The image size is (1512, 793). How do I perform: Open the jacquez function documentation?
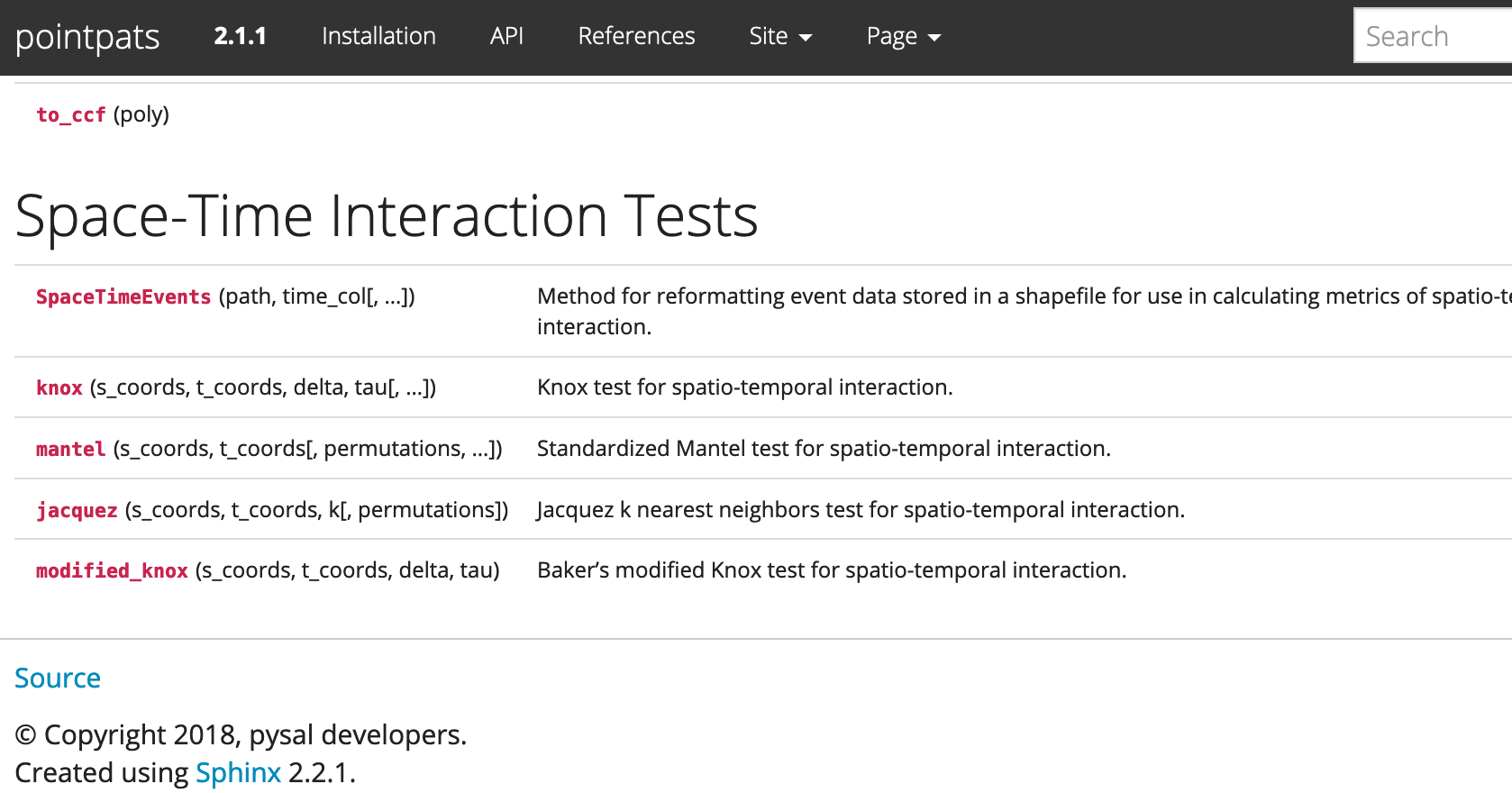77,510
